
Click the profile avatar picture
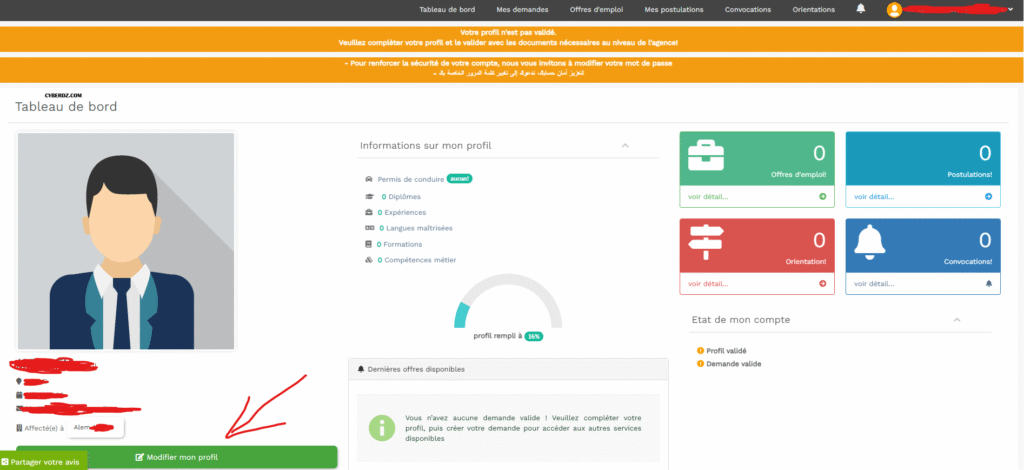125,241
